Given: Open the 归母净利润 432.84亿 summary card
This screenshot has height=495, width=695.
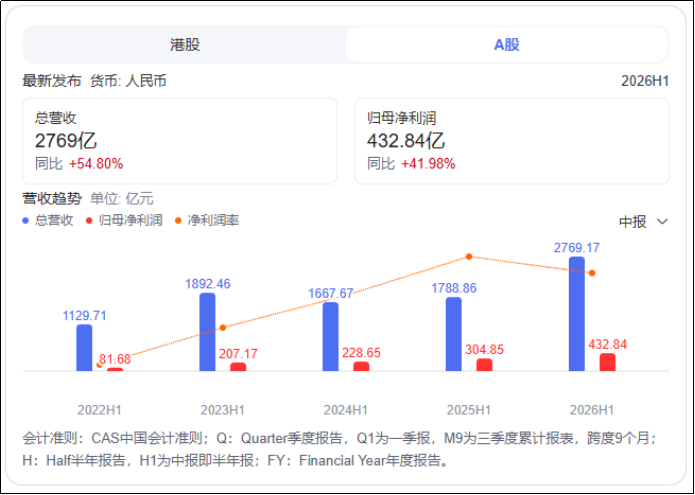Looking at the screenshot, I should point(511,141).
